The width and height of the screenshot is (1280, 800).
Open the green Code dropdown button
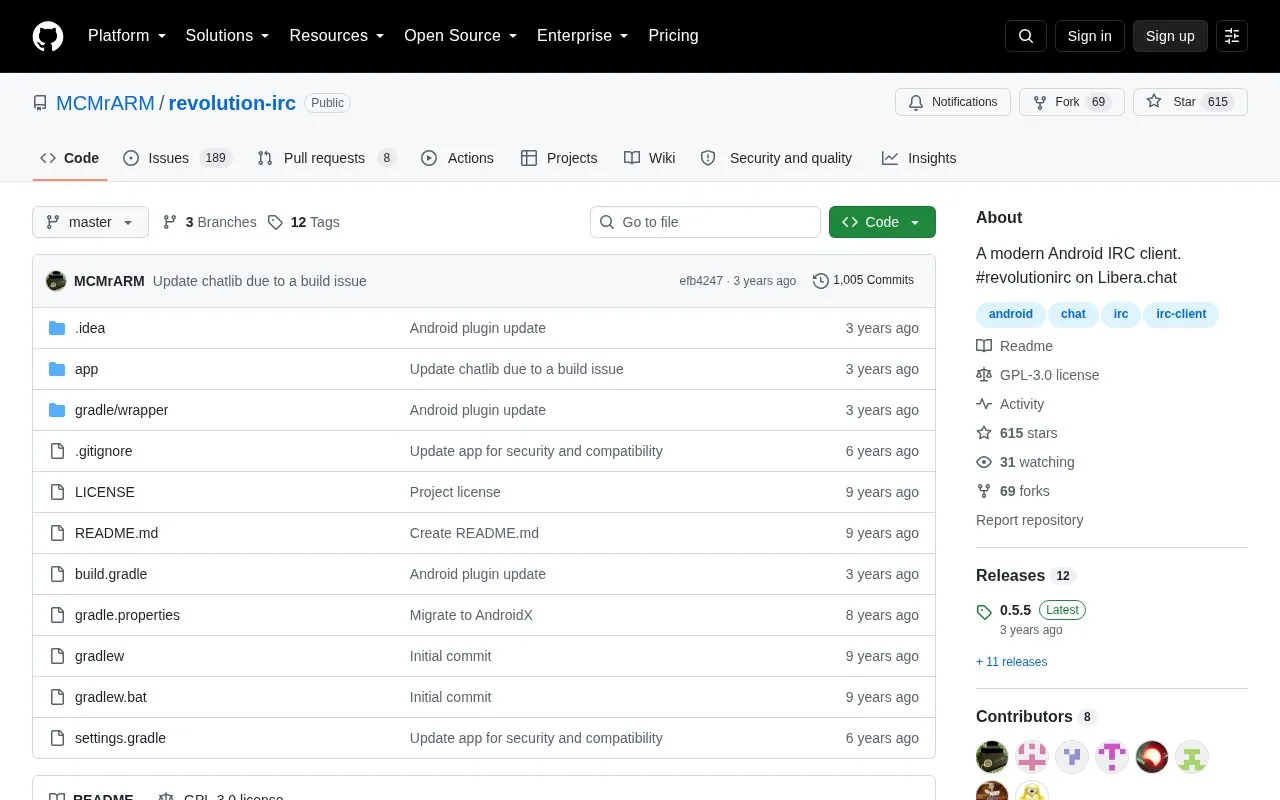point(882,222)
